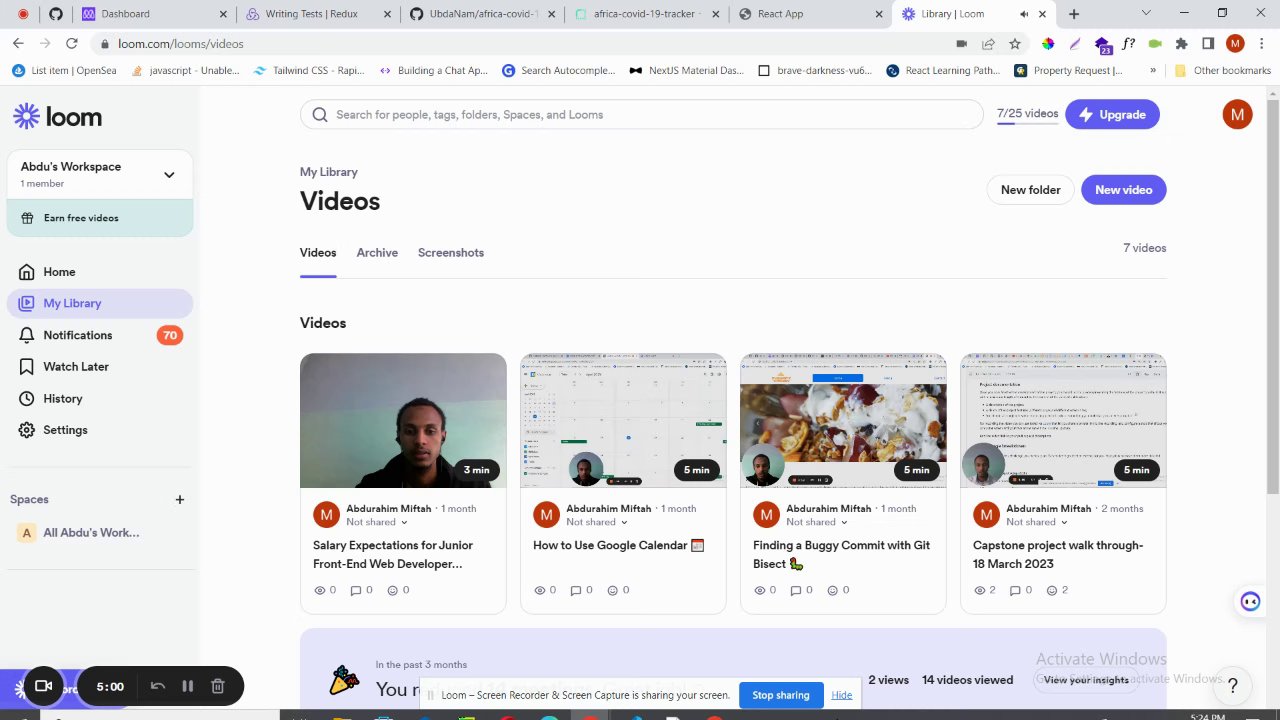Open a new browser tab
1280x720 pixels.
(1074, 14)
